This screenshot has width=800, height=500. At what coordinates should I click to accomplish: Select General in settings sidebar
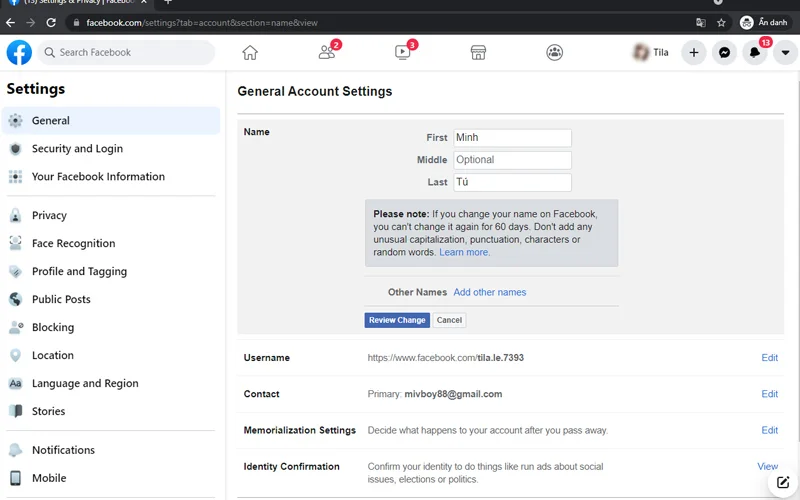(111, 120)
